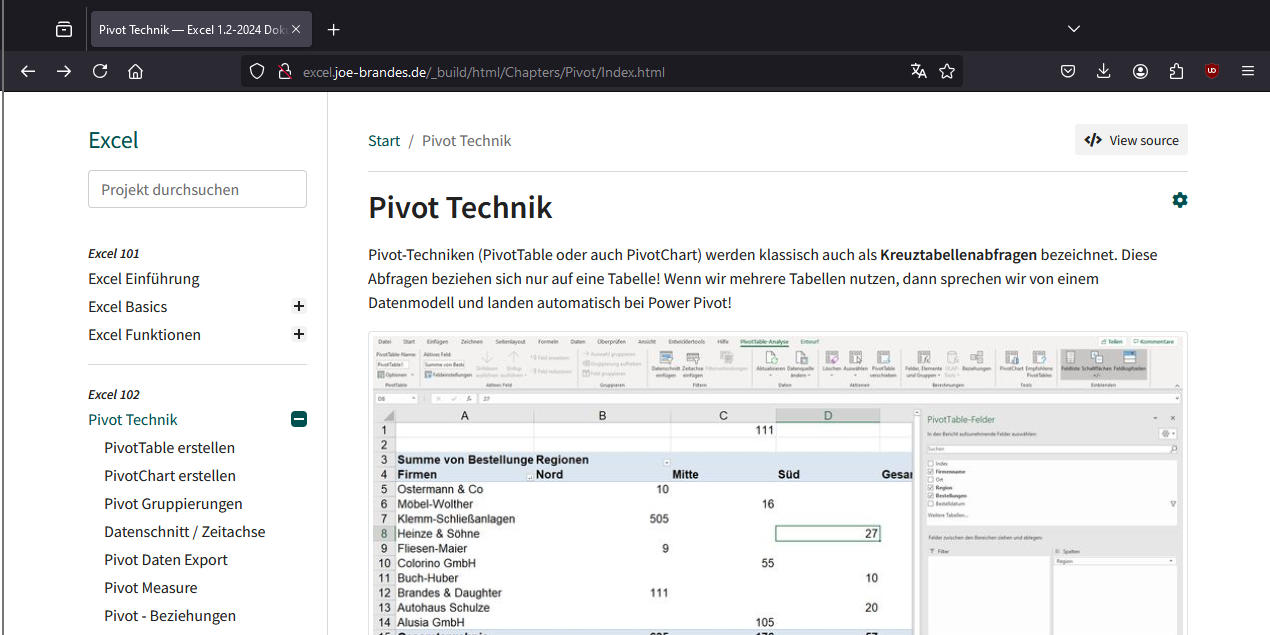Go to the browser home page icon

[x=136, y=71]
